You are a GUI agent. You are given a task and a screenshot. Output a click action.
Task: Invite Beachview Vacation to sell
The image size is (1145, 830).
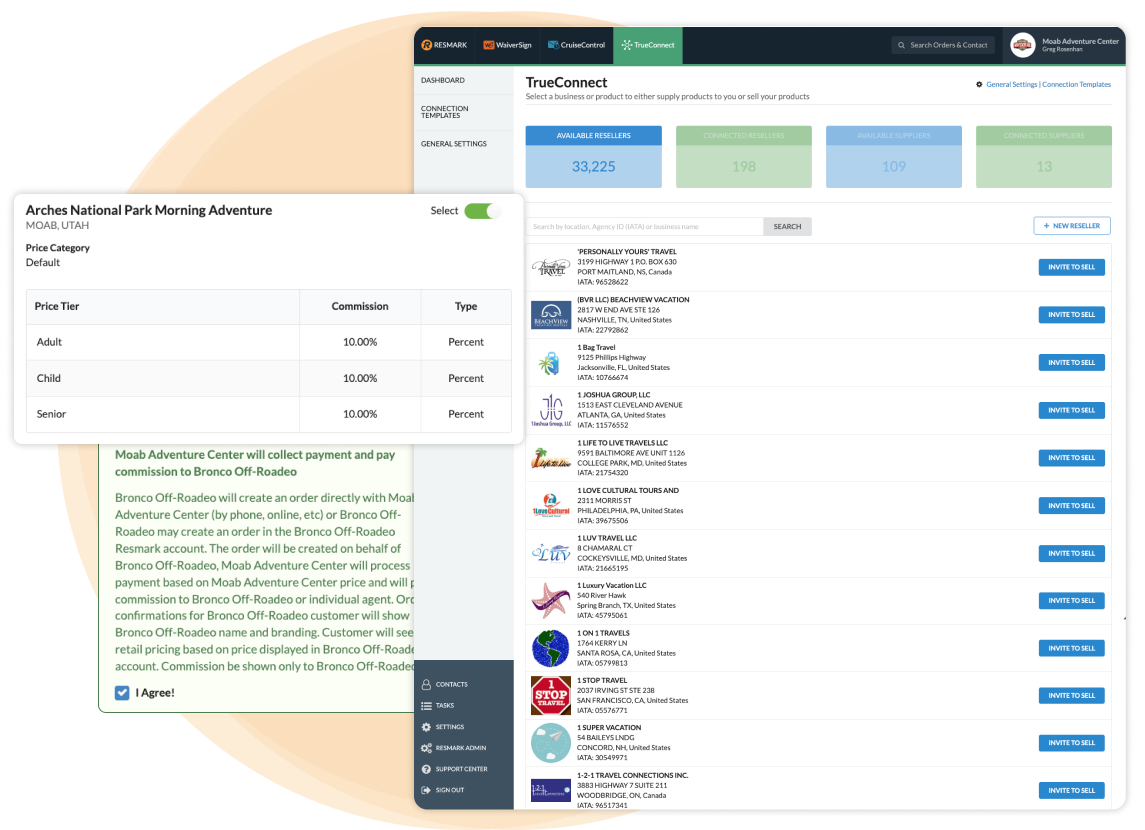tap(1071, 315)
